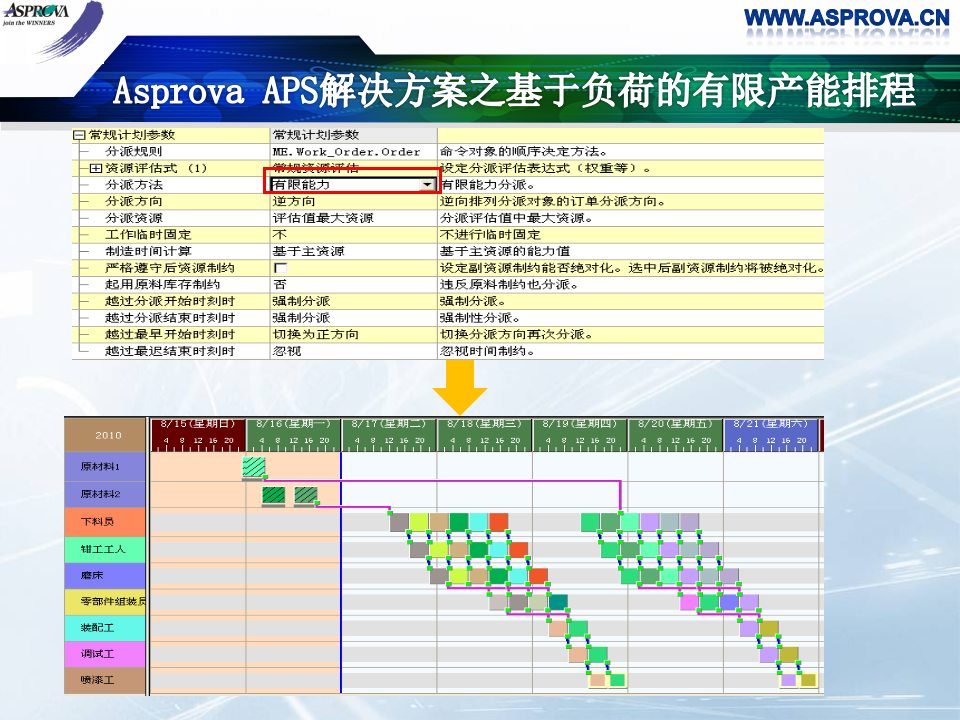Select the 工作临时固定 row label
Viewport: 960px width, 720px height.
[x=148, y=234]
